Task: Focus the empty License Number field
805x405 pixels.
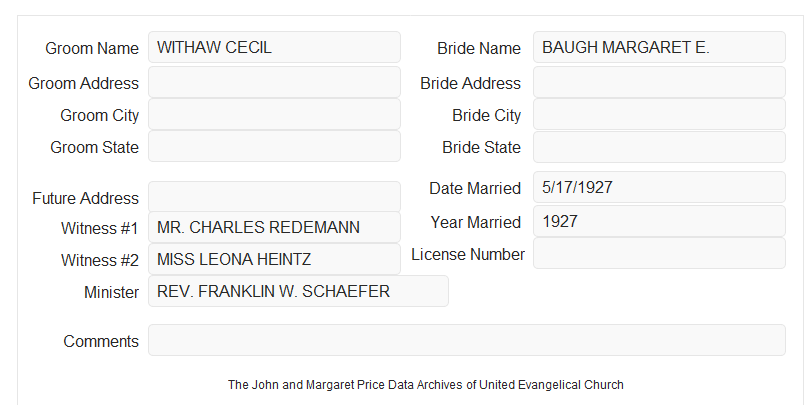Action: [x=659, y=253]
